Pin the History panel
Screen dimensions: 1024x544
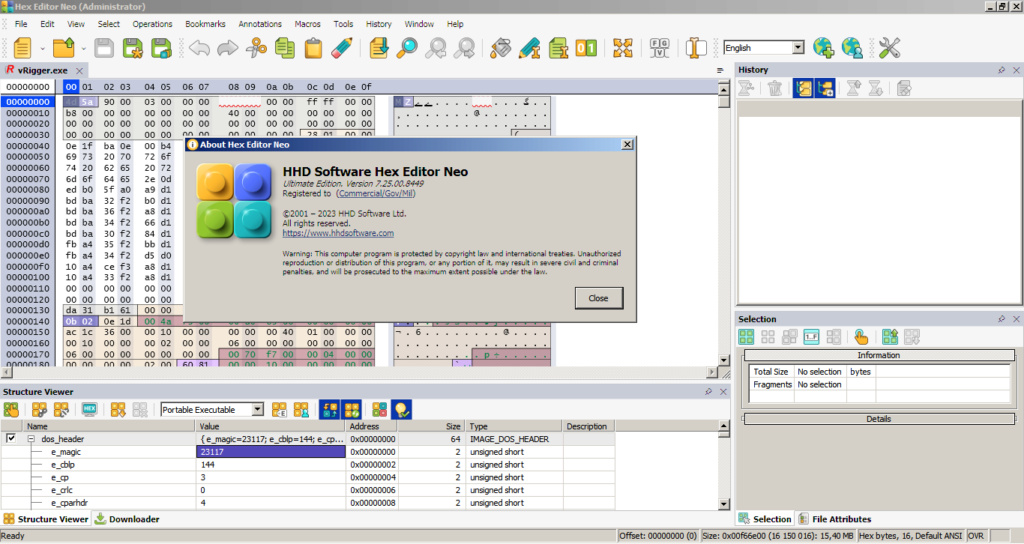click(x=1002, y=70)
